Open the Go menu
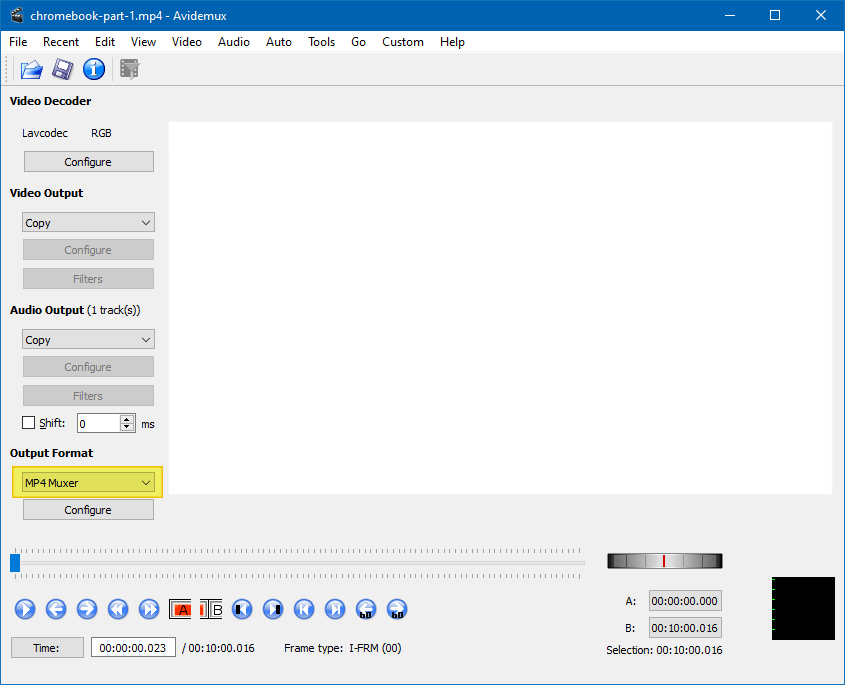The image size is (845, 685). 358,42
